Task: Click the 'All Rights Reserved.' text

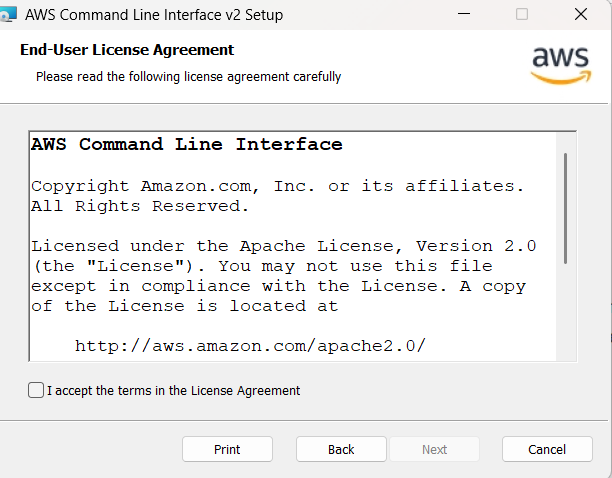Action: pos(140,206)
